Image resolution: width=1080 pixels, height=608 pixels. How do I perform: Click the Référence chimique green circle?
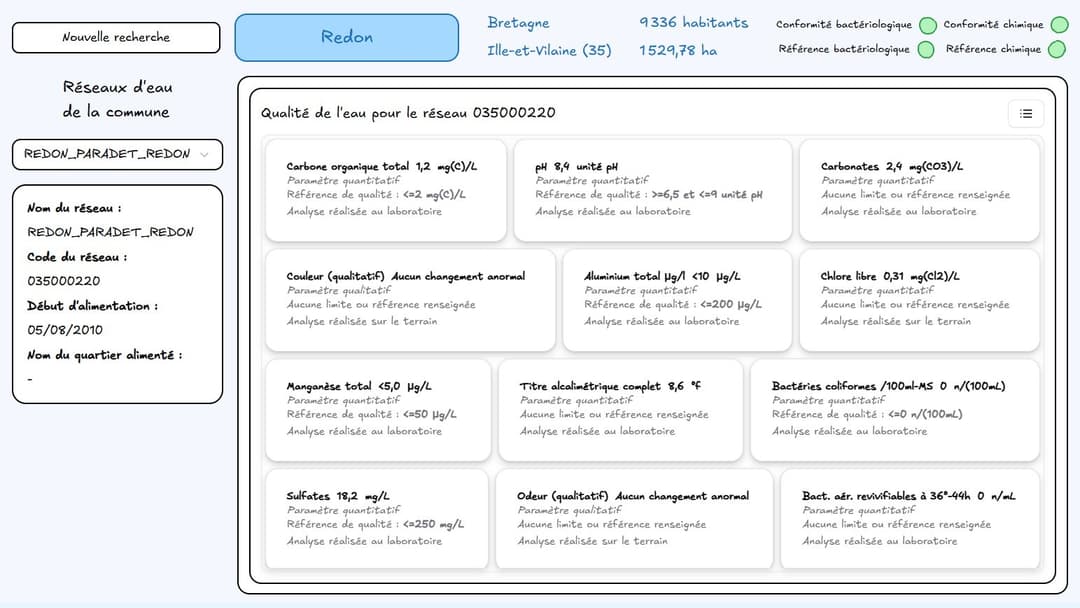tap(1056, 49)
